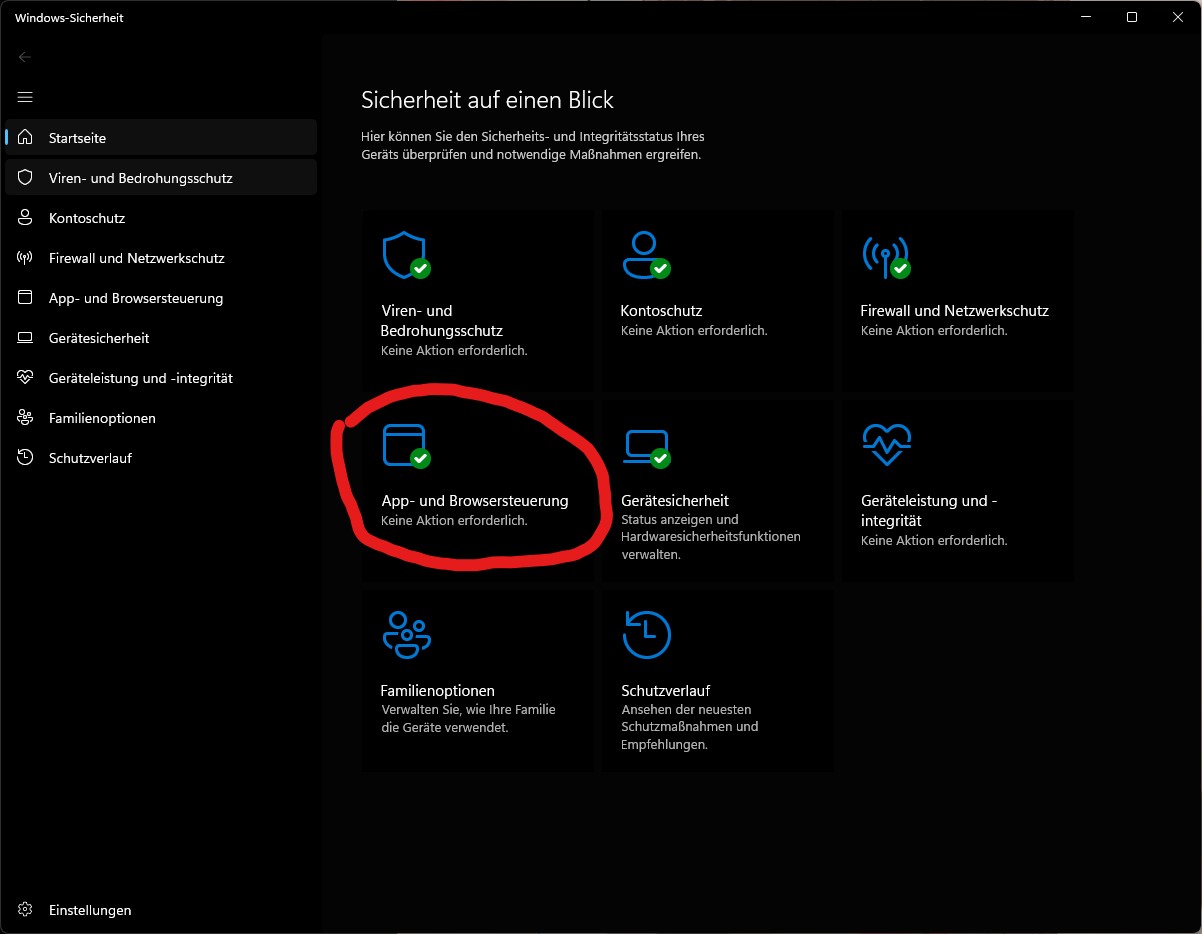This screenshot has height=934, width=1202.
Task: Click the history clock icon on Schutzverlauf tile
Action: coord(646,635)
